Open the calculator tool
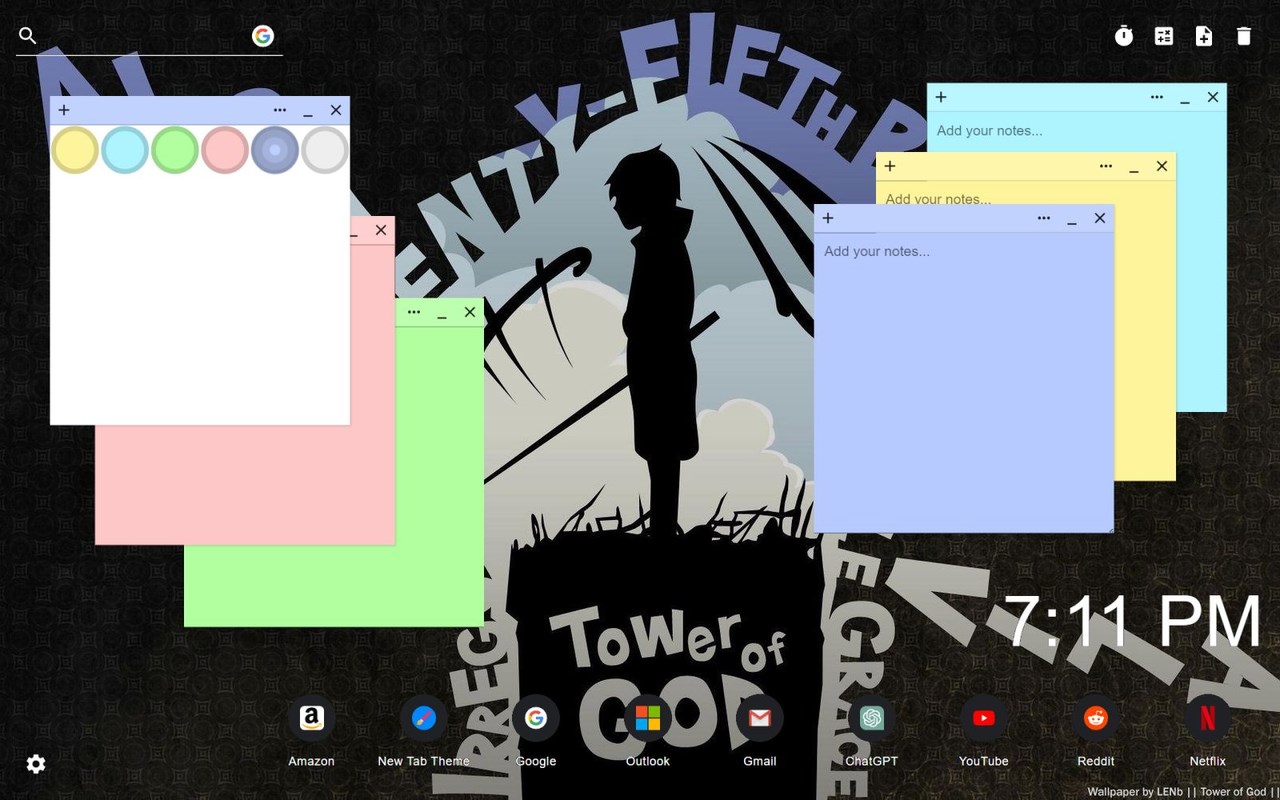 pos(1164,36)
